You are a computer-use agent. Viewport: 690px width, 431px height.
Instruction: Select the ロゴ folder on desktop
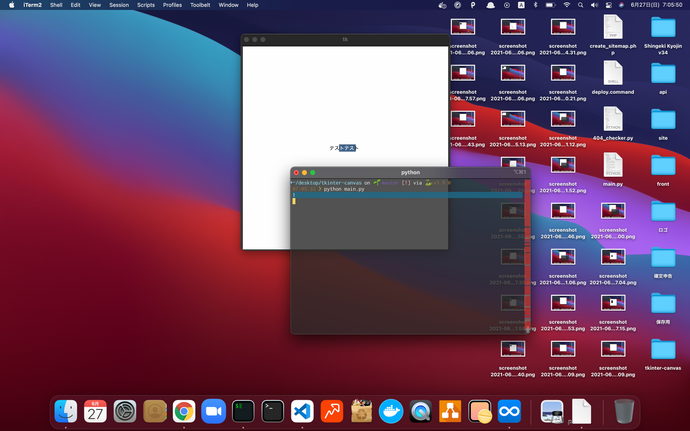tap(663, 211)
